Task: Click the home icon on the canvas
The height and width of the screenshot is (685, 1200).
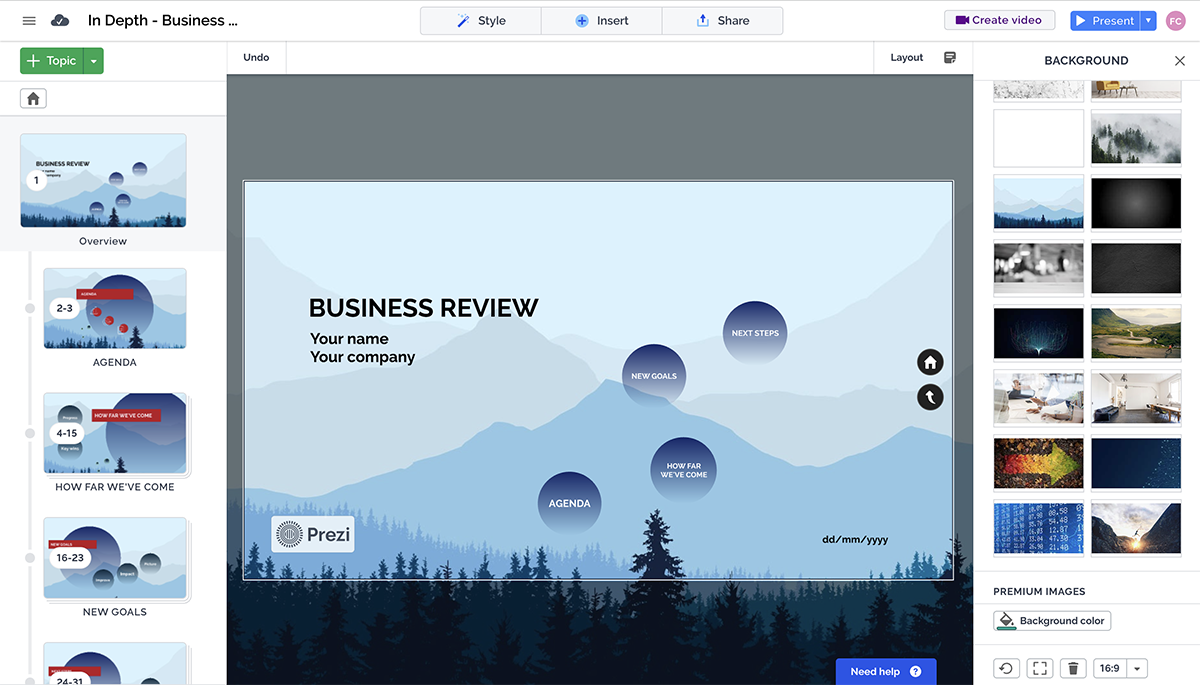Action: 929,362
